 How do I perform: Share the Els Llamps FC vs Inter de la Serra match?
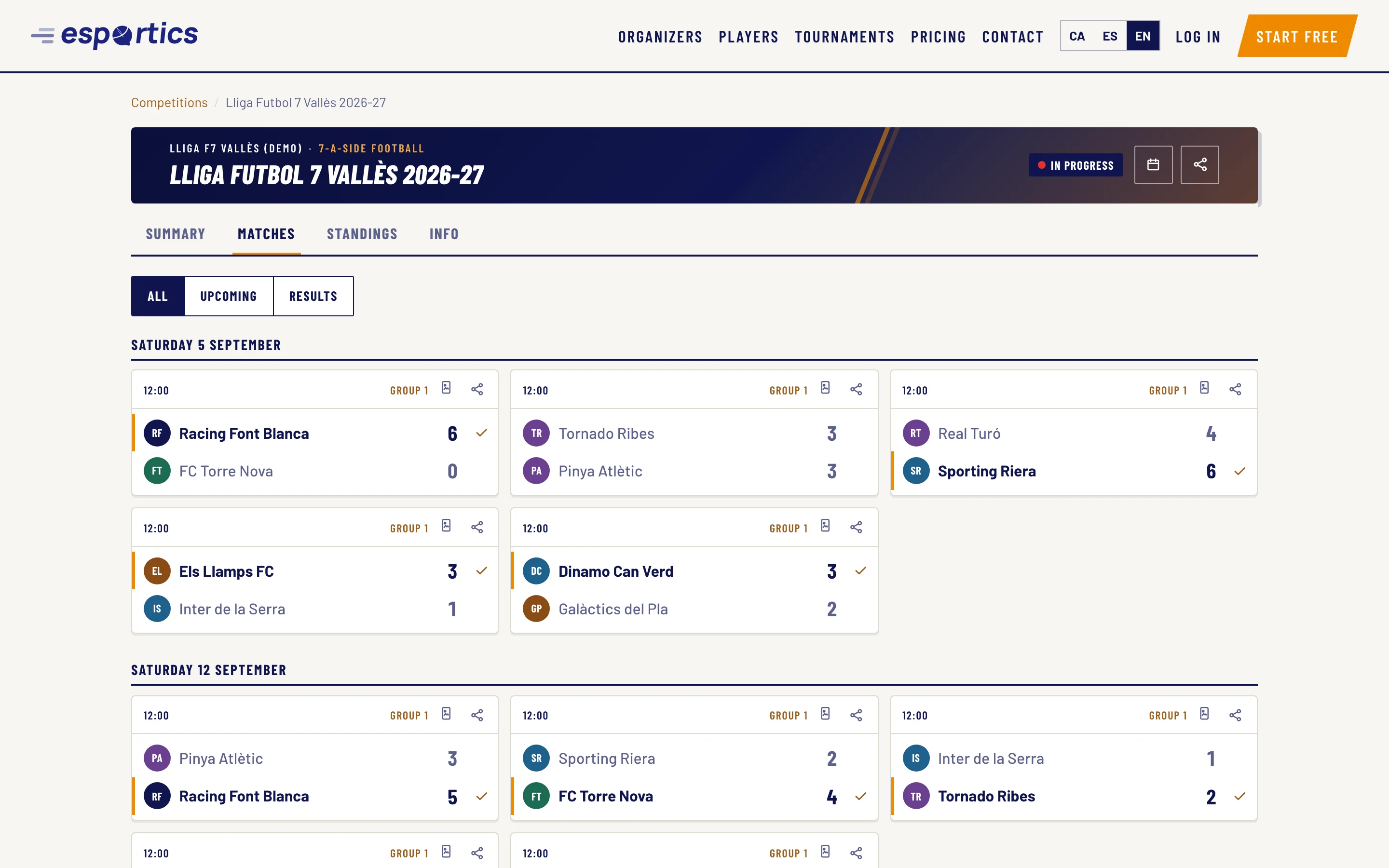[477, 527]
